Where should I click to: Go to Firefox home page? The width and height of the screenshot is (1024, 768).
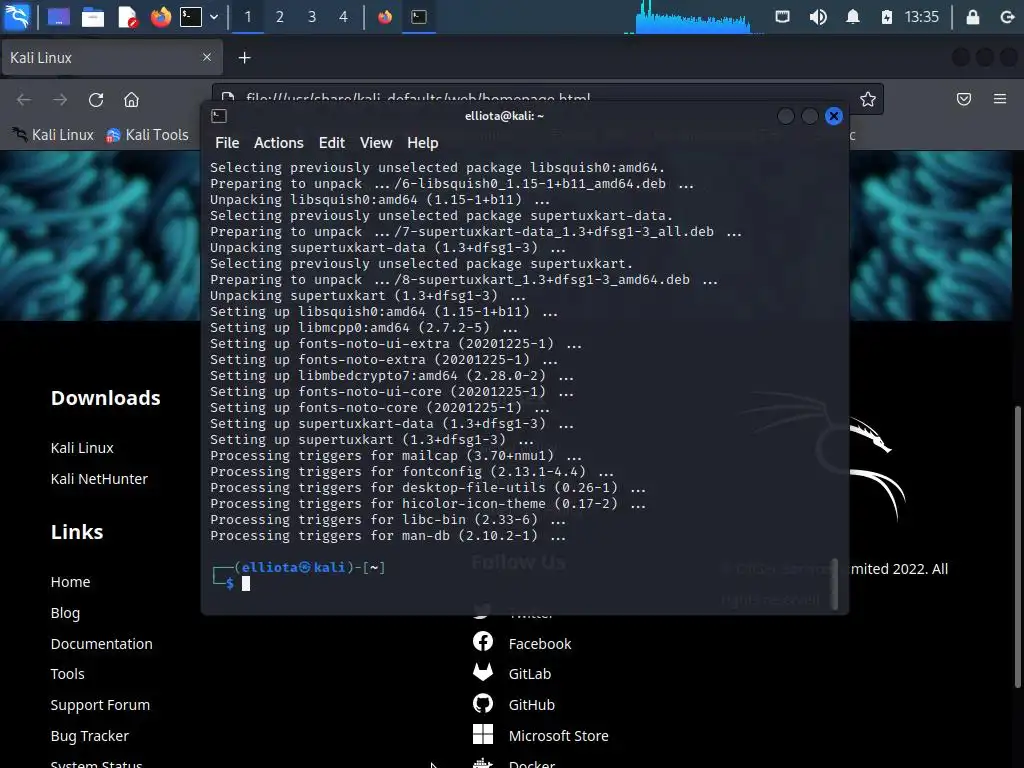131,99
